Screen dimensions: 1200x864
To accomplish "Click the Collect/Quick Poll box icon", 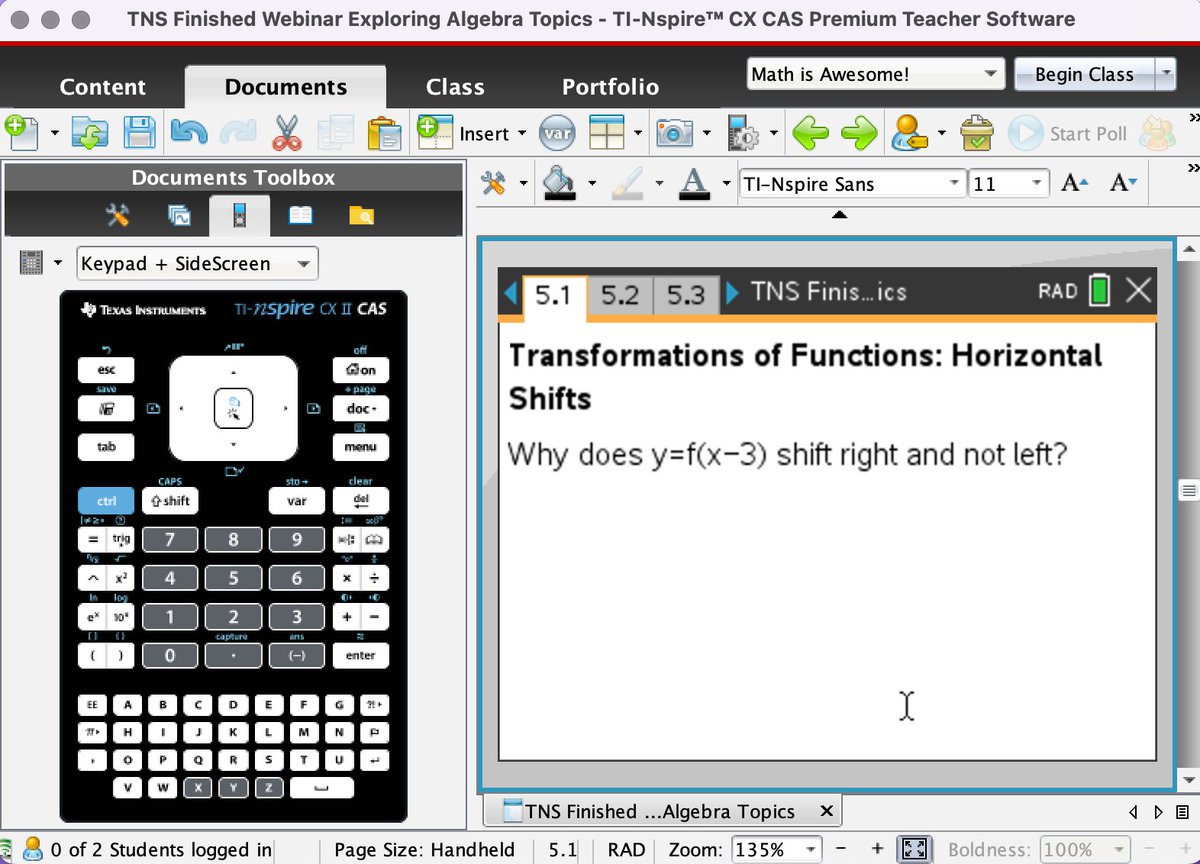I will click(976, 133).
